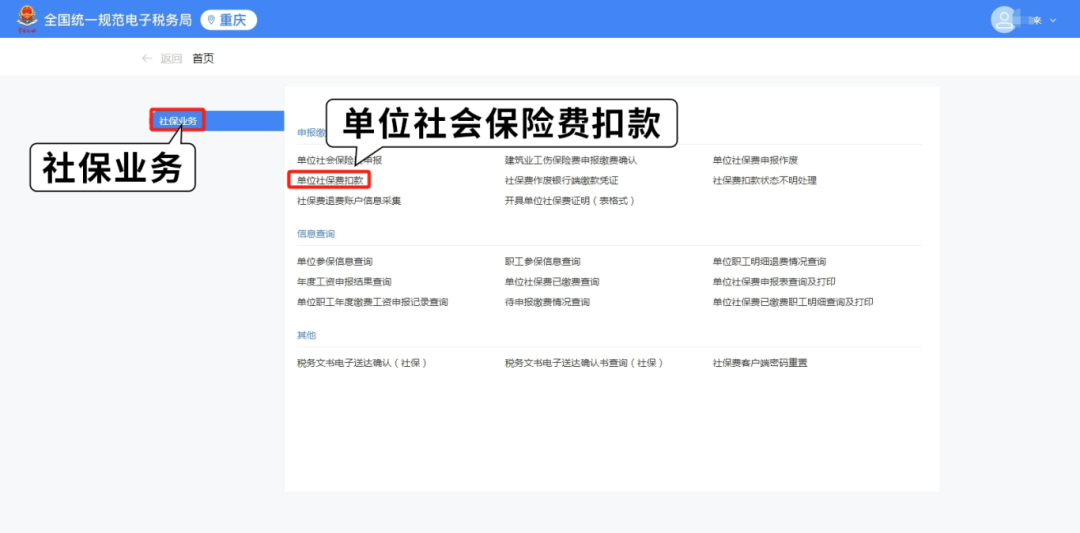Click the location pin icon beside 重庆
1080x533 pixels.
[211, 20]
